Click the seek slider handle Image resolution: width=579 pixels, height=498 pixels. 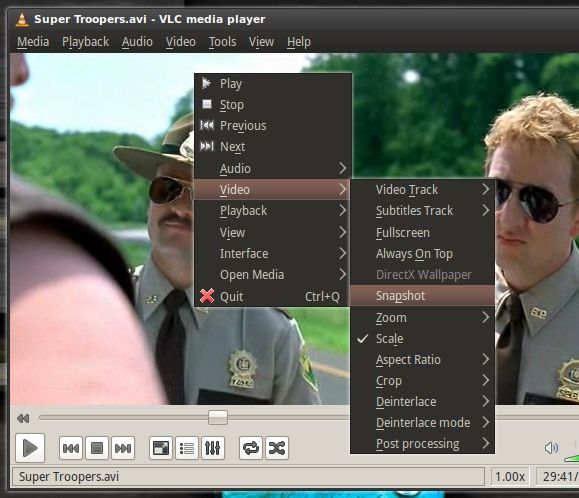(218, 418)
